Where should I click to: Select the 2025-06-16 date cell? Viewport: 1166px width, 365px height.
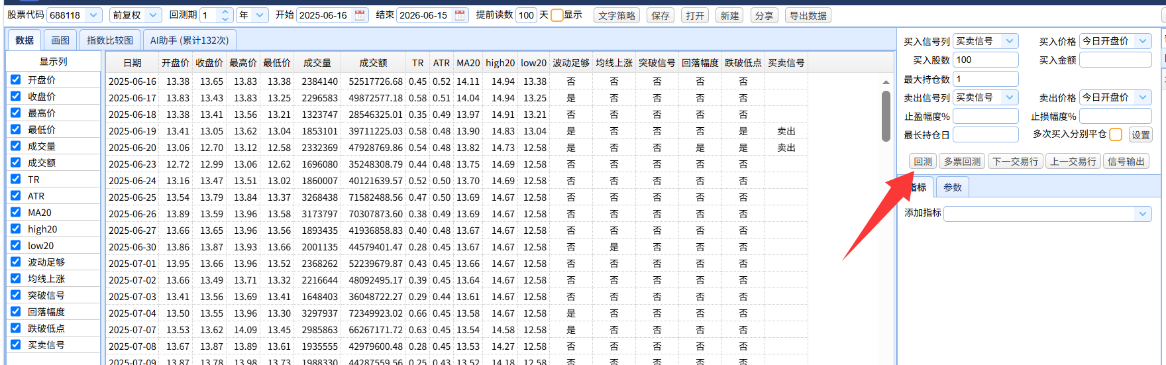(x=132, y=82)
